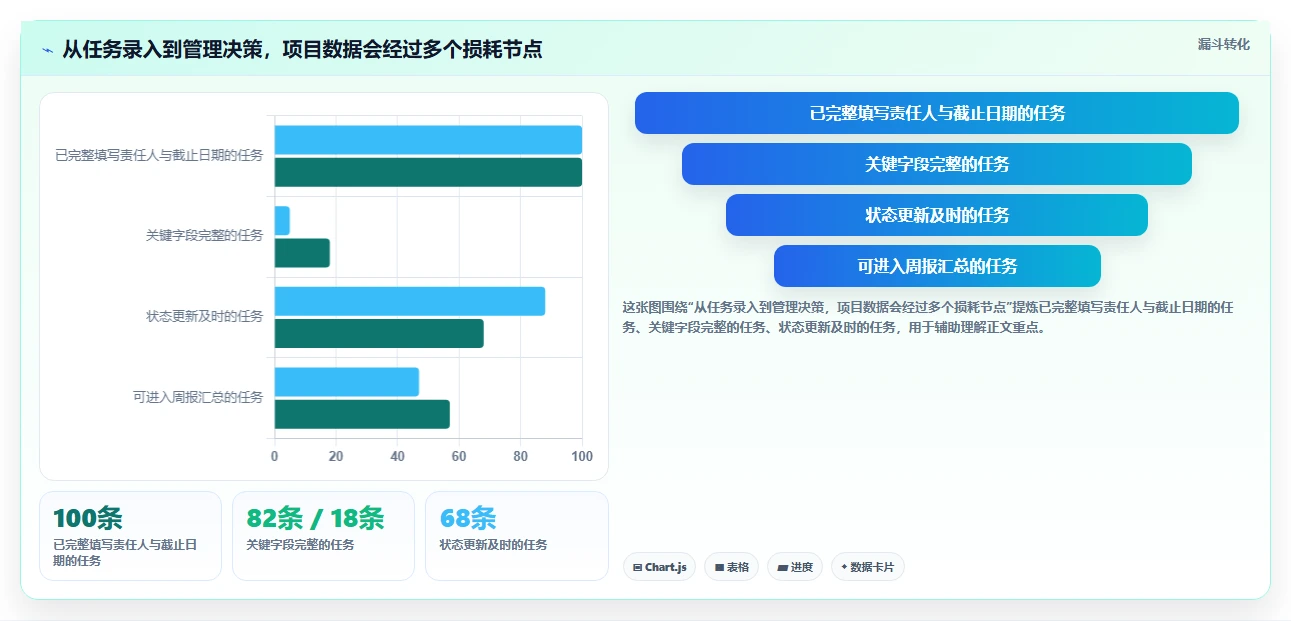1291x621 pixels.
Task: Select funnel stage 可进入周报汇总的任务
Action: (937, 266)
